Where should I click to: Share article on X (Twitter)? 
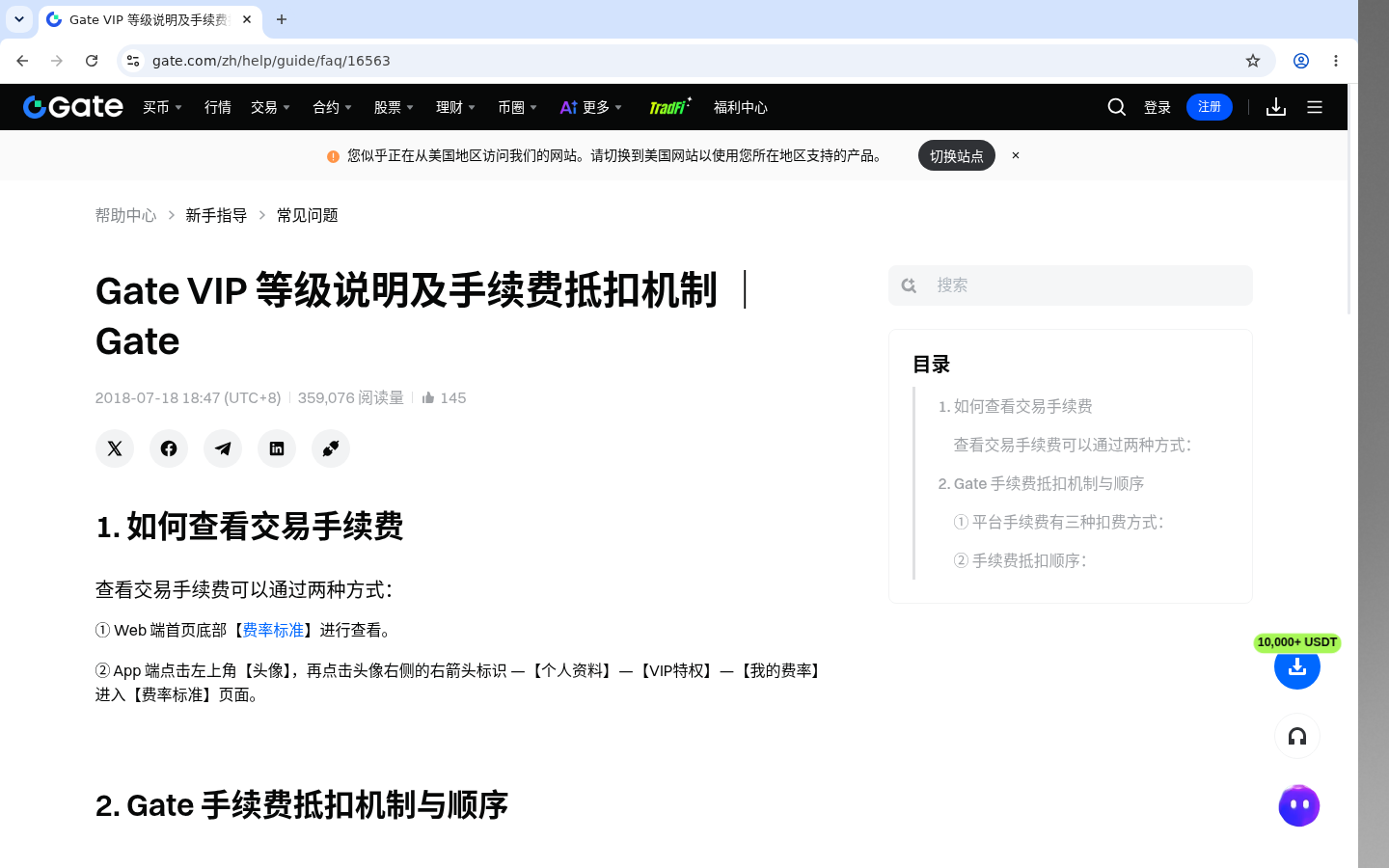115,448
